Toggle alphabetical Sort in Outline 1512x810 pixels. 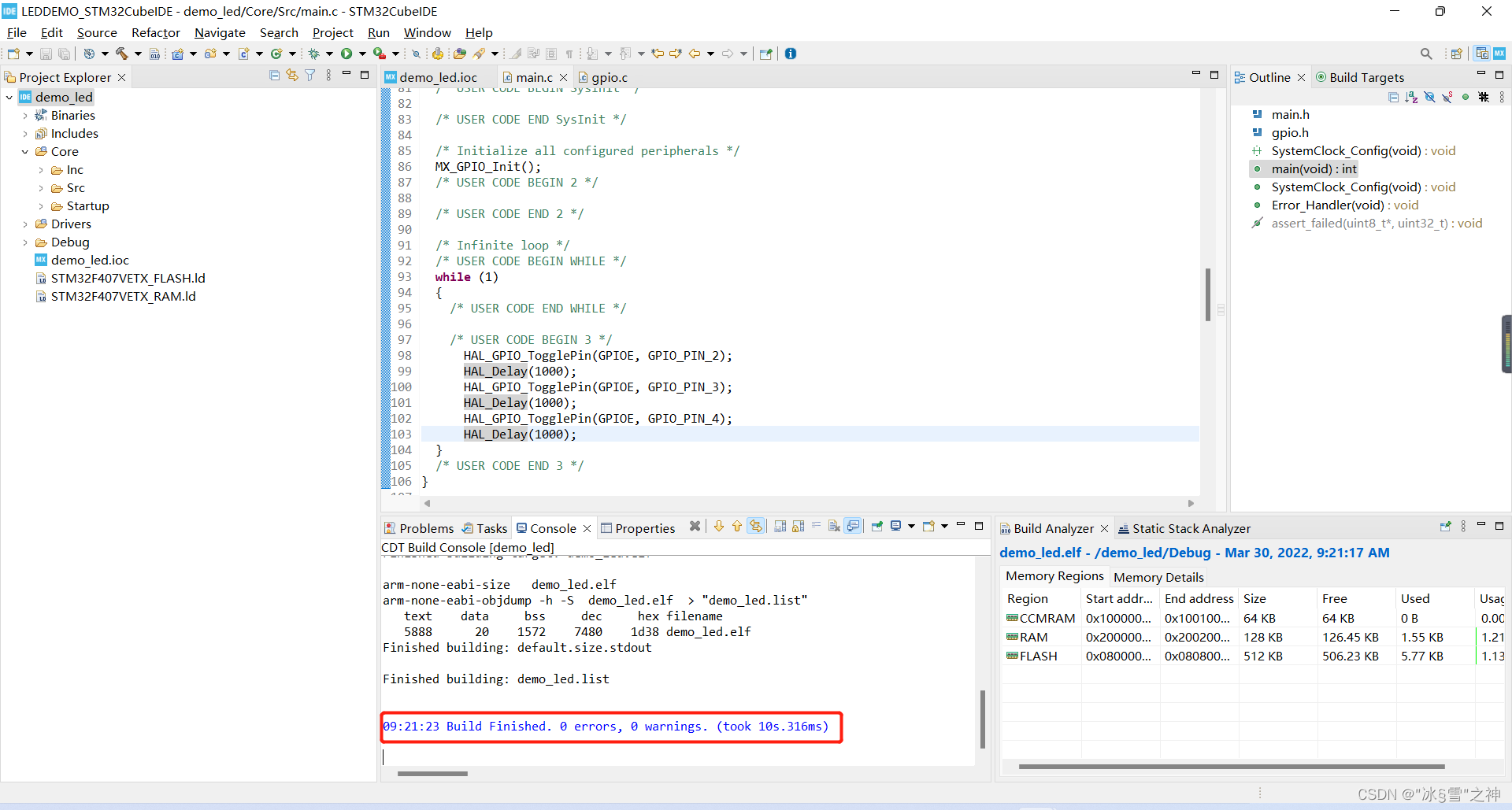point(1411,97)
